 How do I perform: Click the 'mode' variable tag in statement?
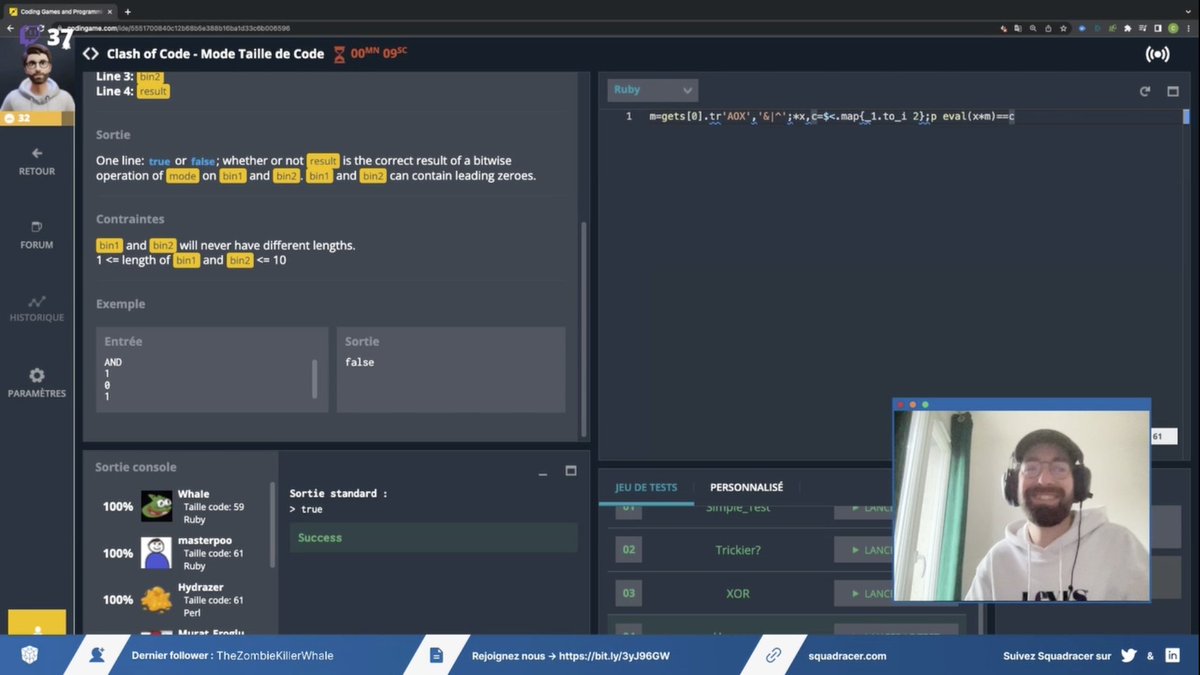pos(183,176)
